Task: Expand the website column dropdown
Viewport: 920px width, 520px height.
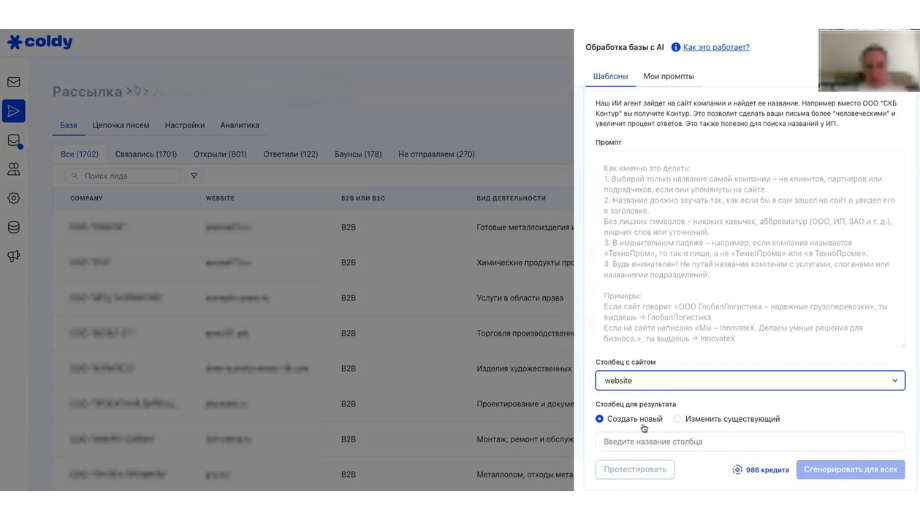Action: (x=750, y=380)
